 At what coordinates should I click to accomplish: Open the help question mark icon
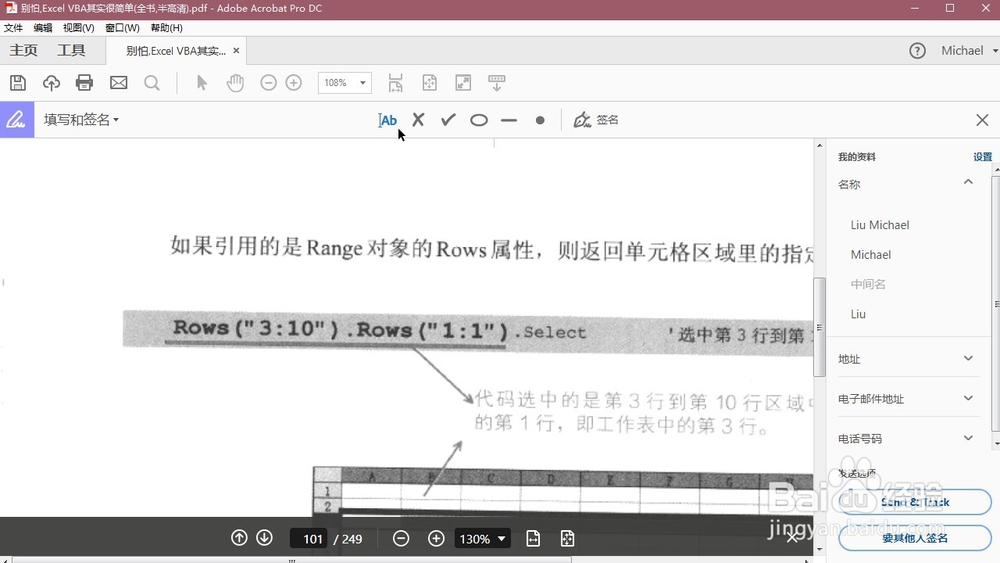[x=917, y=51]
